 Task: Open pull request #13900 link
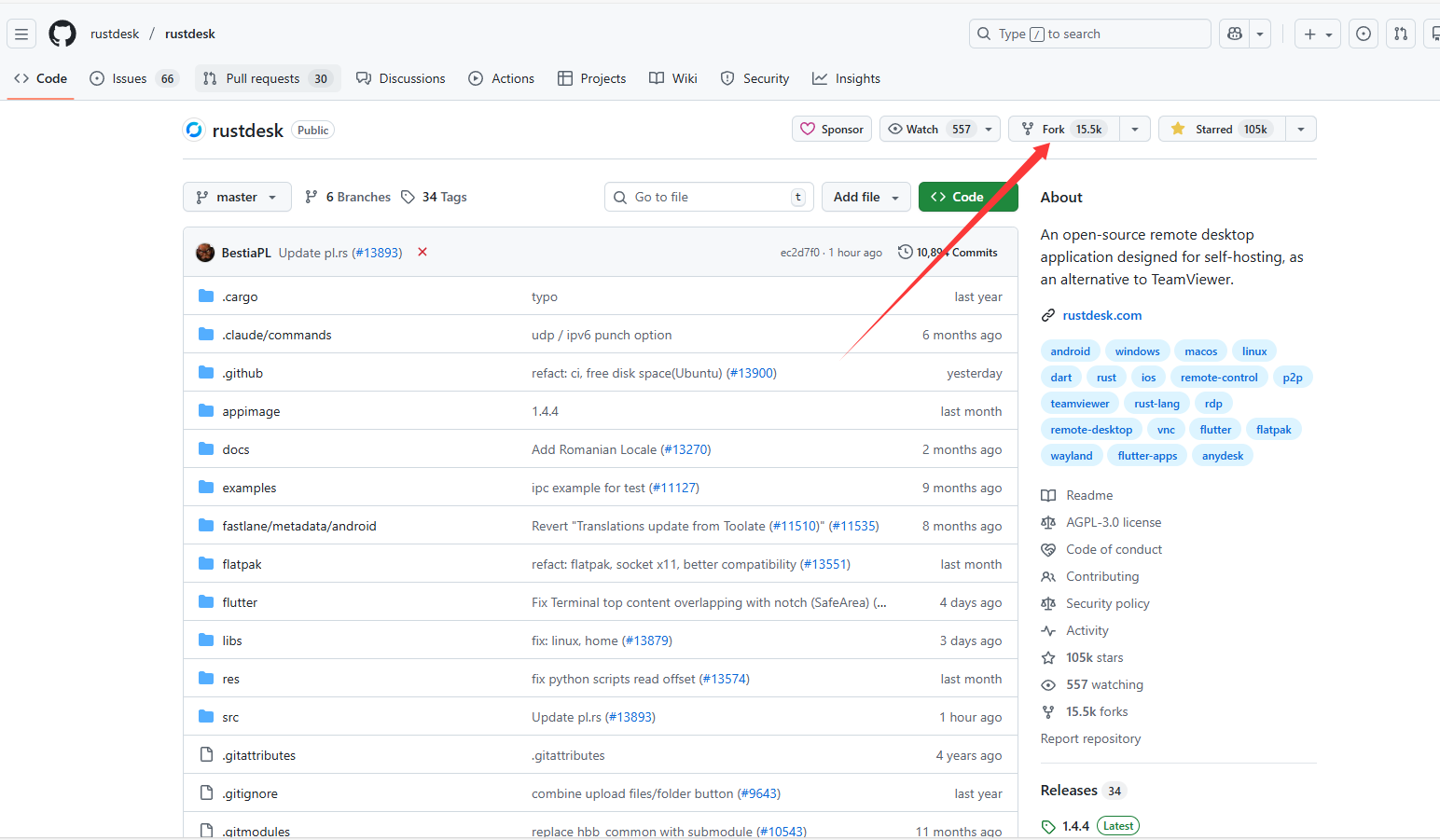pos(751,373)
